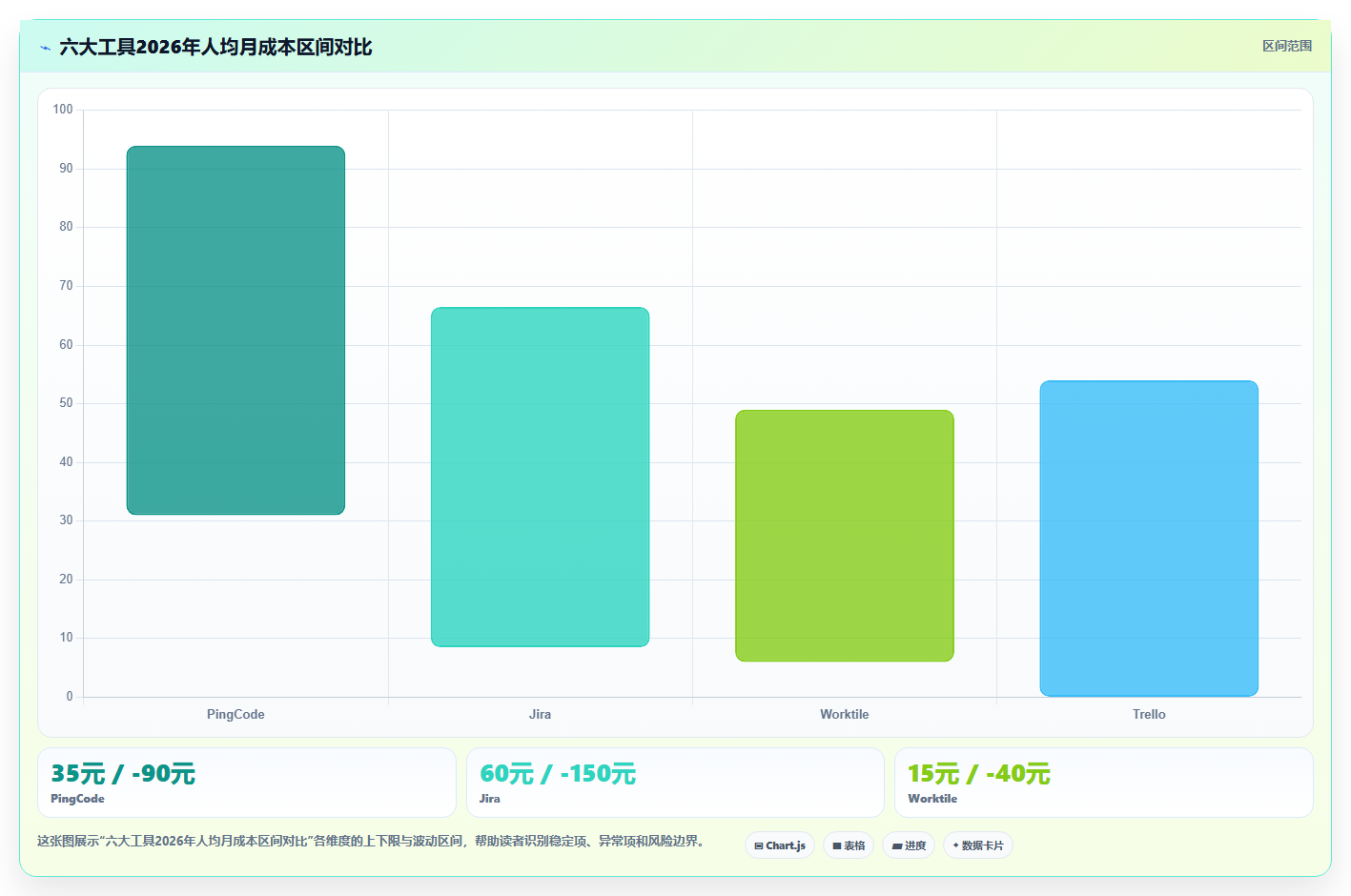Select the green Worktile range bar

coord(845,536)
